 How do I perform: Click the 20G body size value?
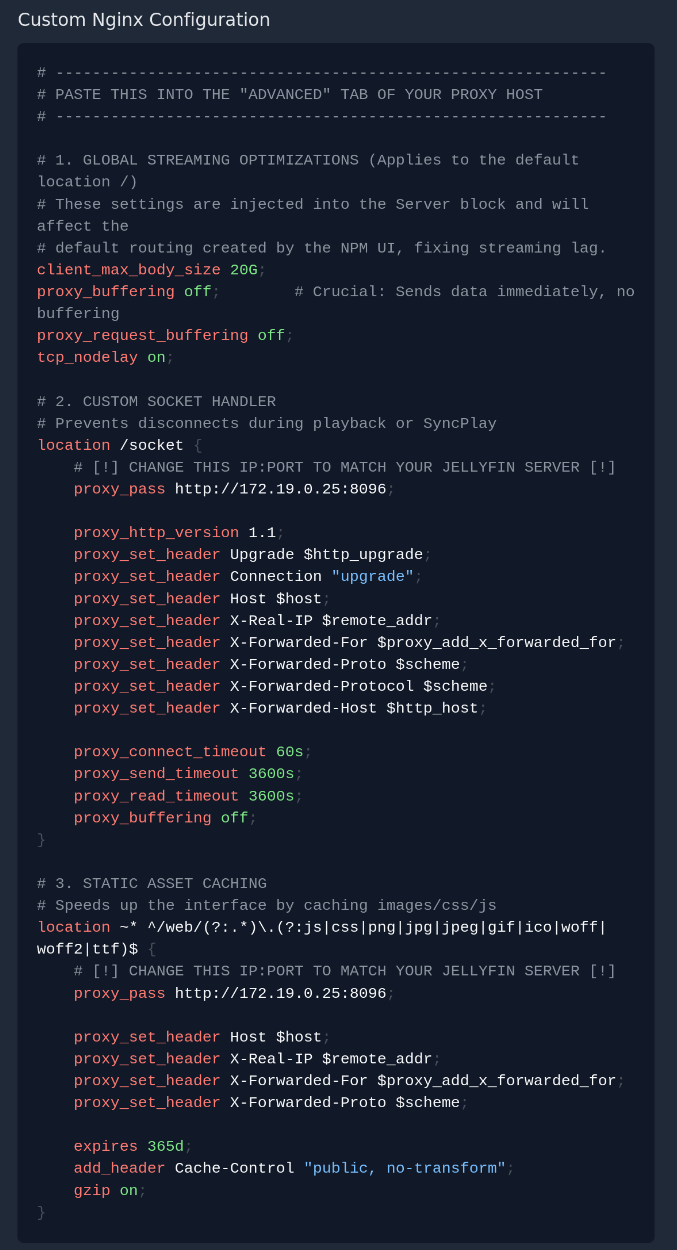(x=243, y=270)
